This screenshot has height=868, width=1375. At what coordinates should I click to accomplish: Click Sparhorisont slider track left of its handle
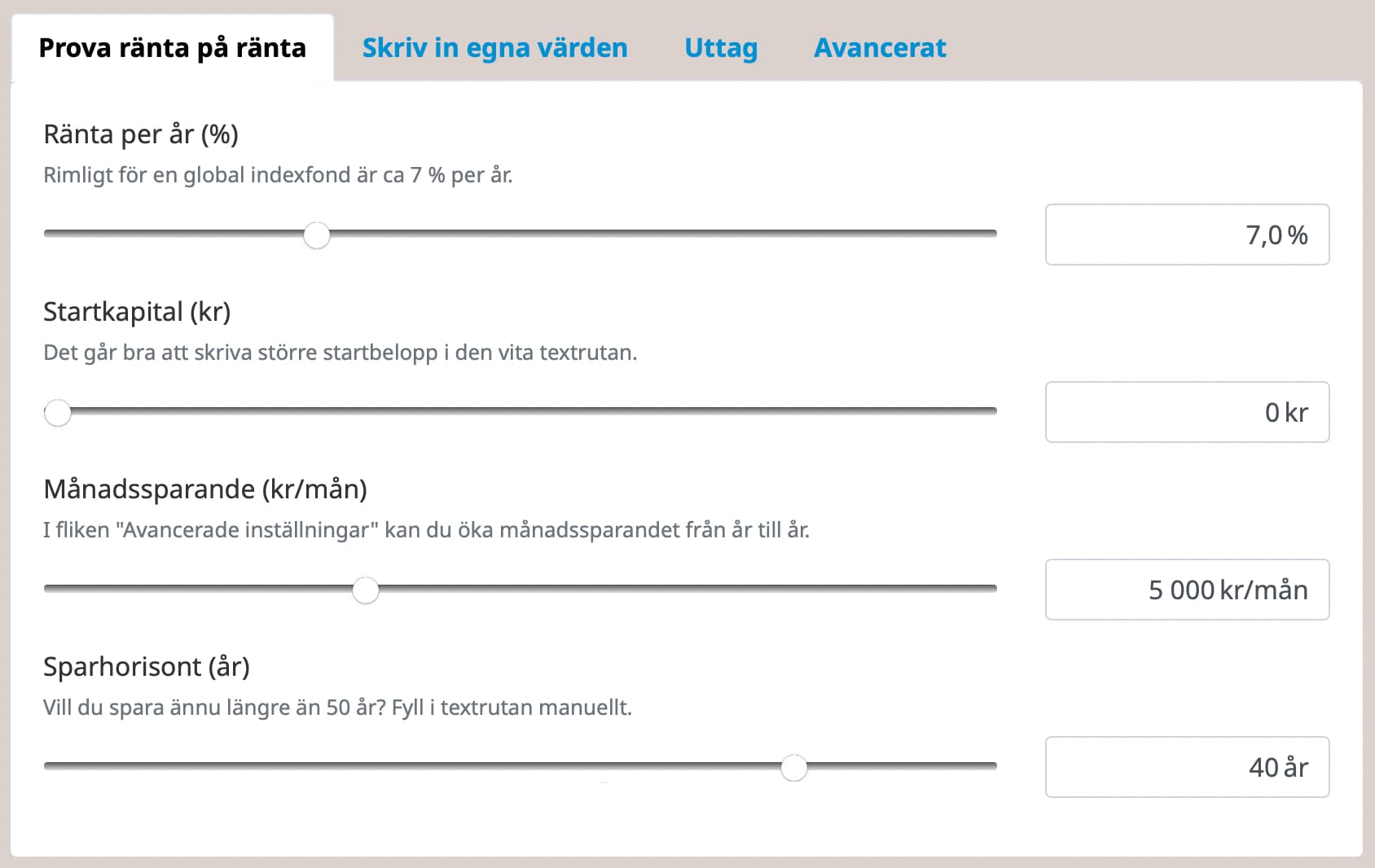[407, 765]
